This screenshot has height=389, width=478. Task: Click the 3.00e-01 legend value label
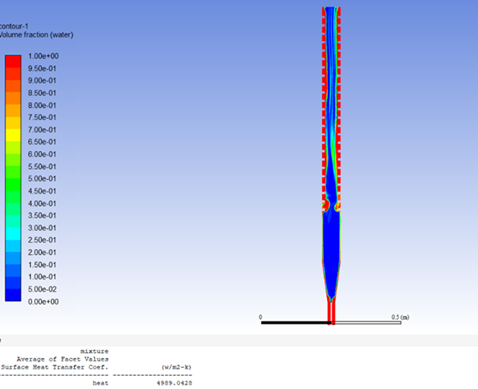[x=42, y=228]
